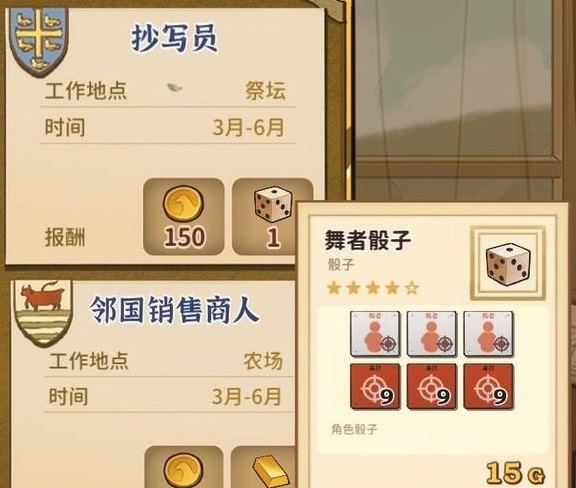This screenshot has height=488, width=576.
Task: Select the middle white dancer dice face
Action: click(432, 334)
